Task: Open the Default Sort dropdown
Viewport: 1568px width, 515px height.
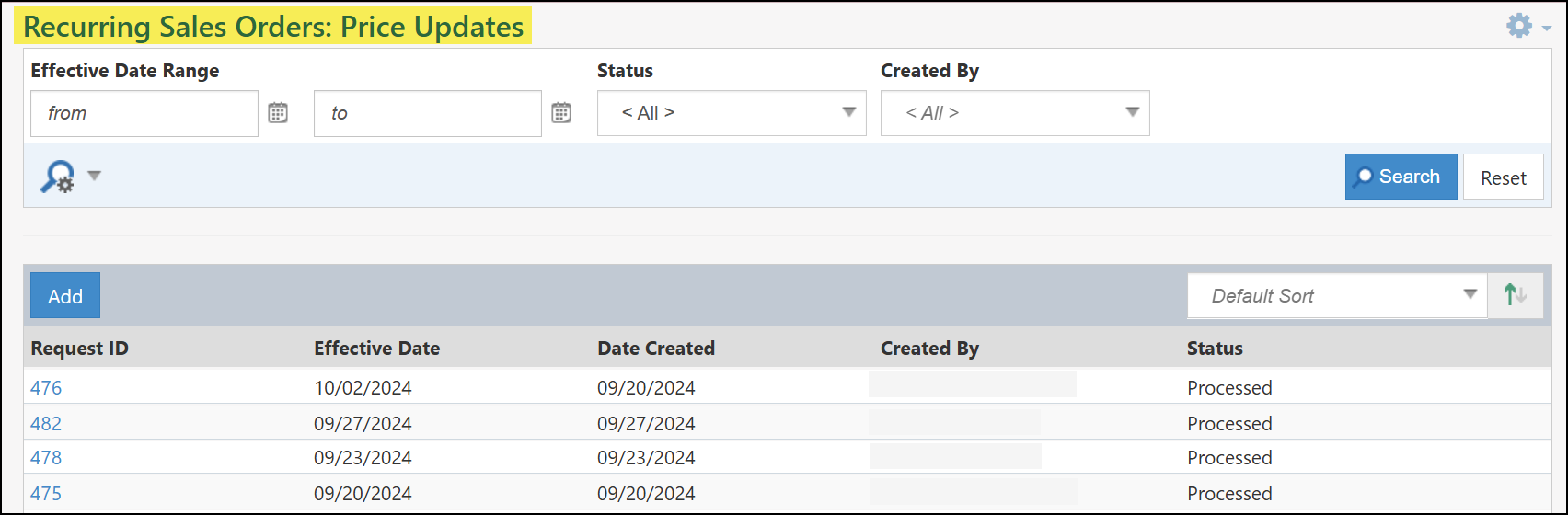Action: (1337, 295)
